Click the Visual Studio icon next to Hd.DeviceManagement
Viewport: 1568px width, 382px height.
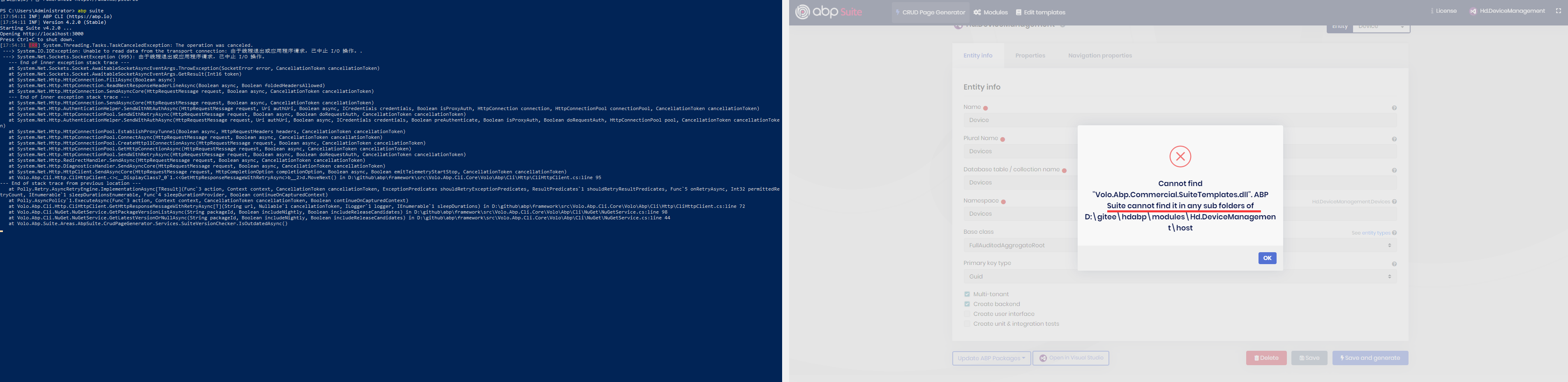point(1472,11)
